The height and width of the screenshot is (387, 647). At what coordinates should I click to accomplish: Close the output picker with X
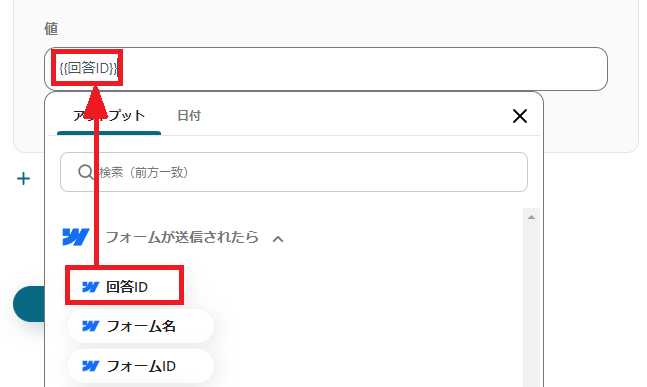[x=520, y=116]
